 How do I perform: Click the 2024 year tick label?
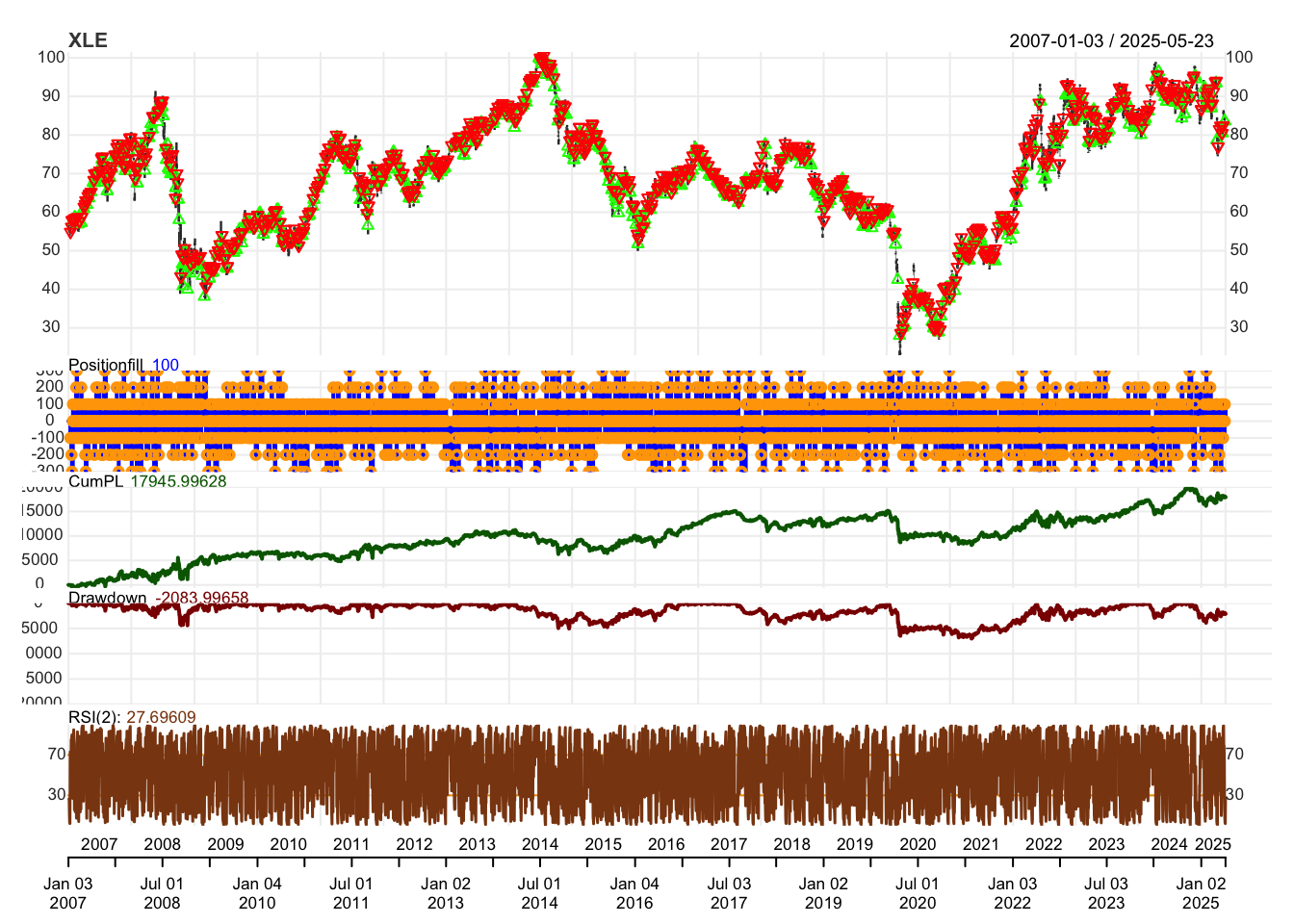click(x=1169, y=844)
